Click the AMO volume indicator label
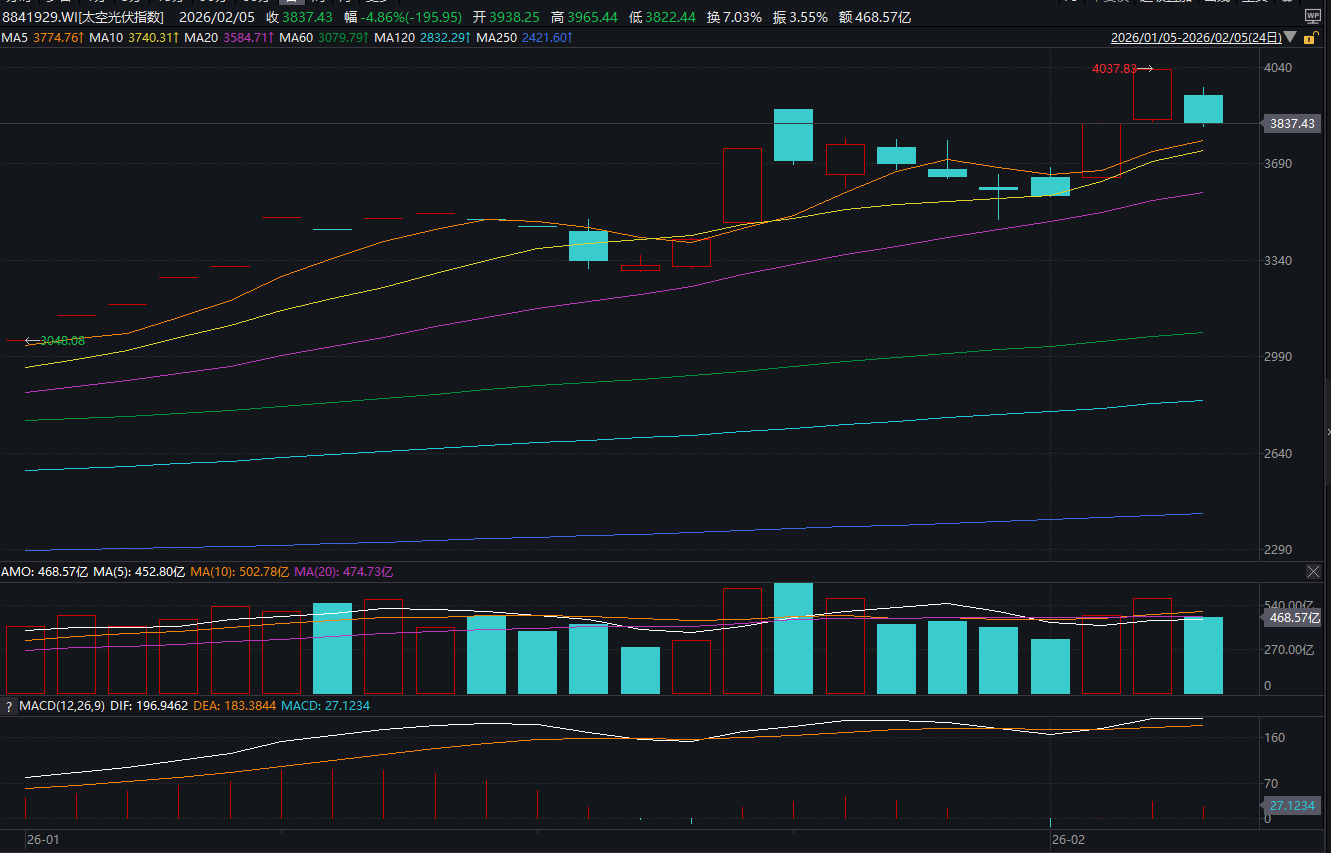This screenshot has width=1331, height=853. tap(17, 572)
